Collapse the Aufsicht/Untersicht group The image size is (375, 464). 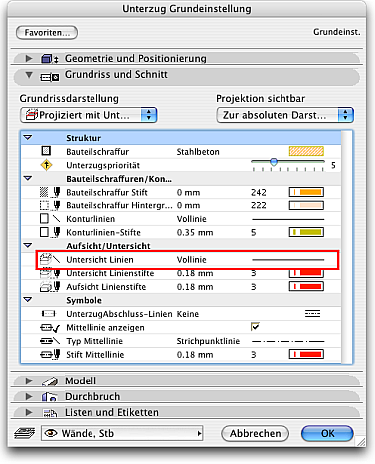tap(28, 245)
